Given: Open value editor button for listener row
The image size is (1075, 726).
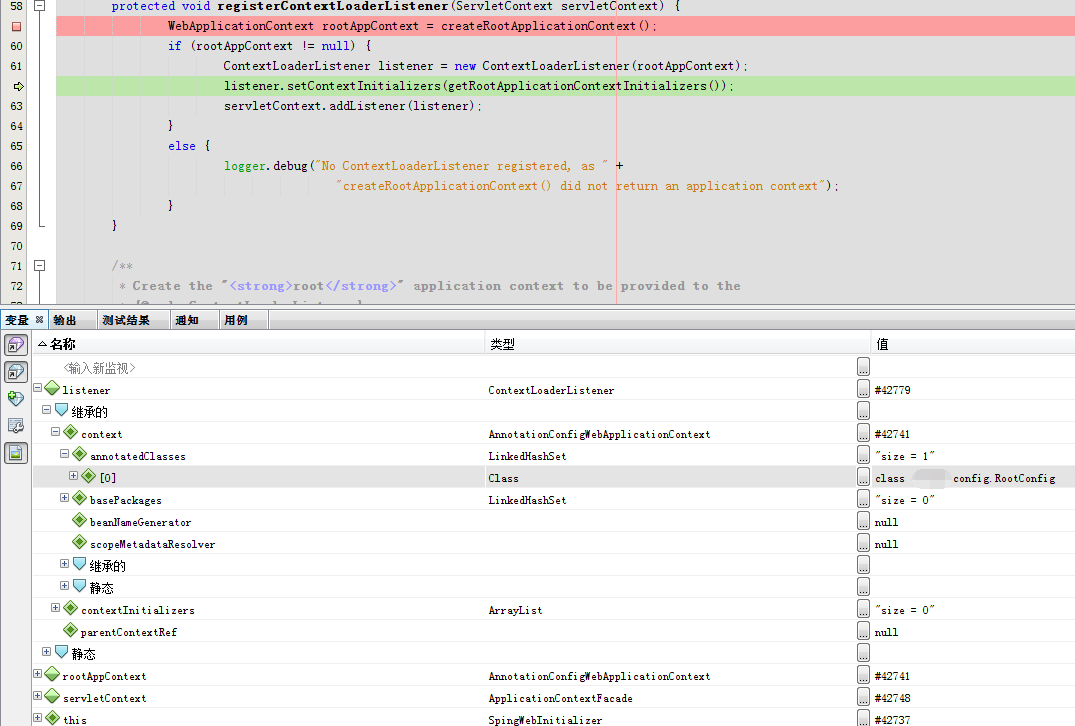Looking at the screenshot, I should [863, 389].
